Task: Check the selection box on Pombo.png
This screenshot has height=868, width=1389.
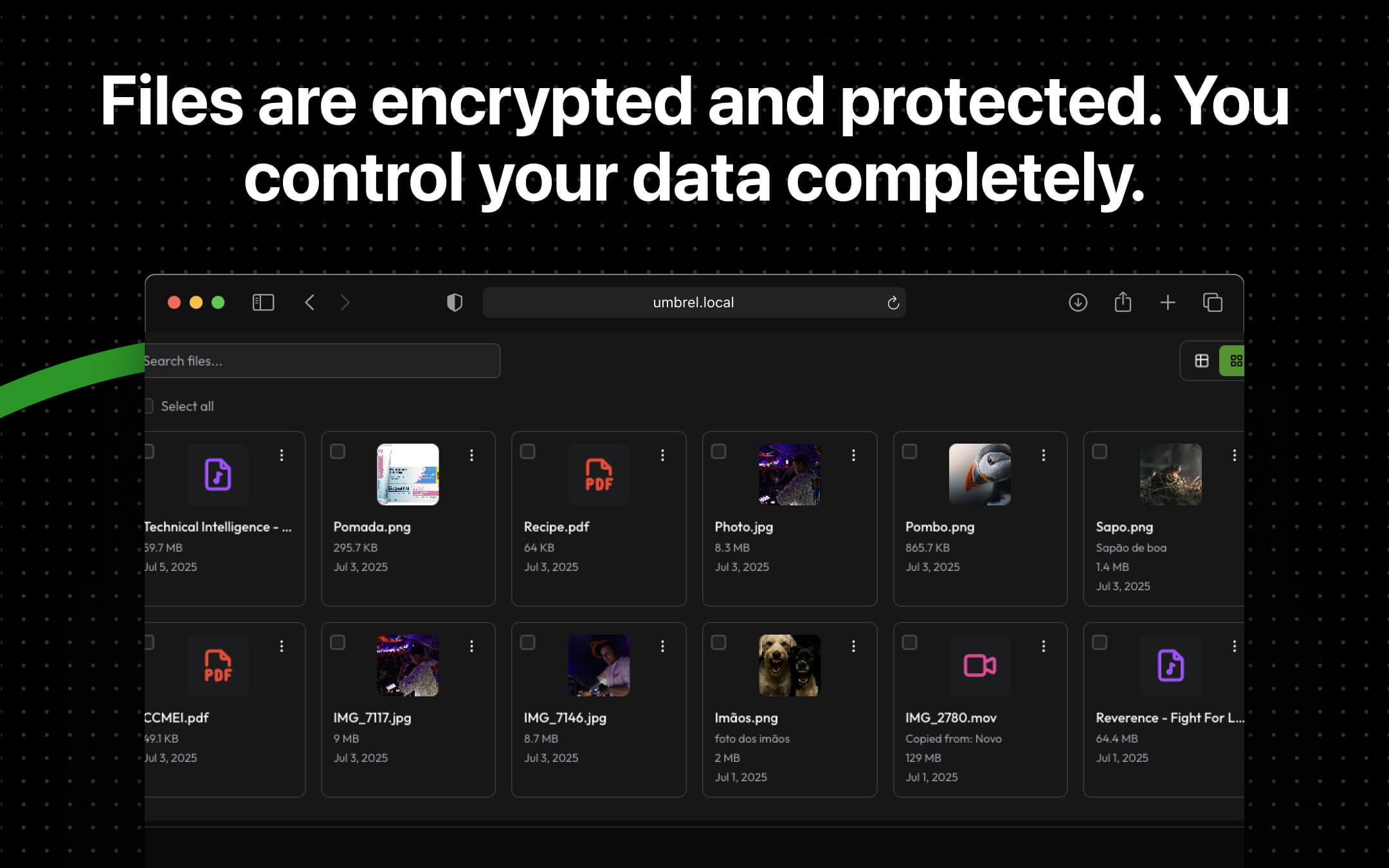Action: (910, 452)
